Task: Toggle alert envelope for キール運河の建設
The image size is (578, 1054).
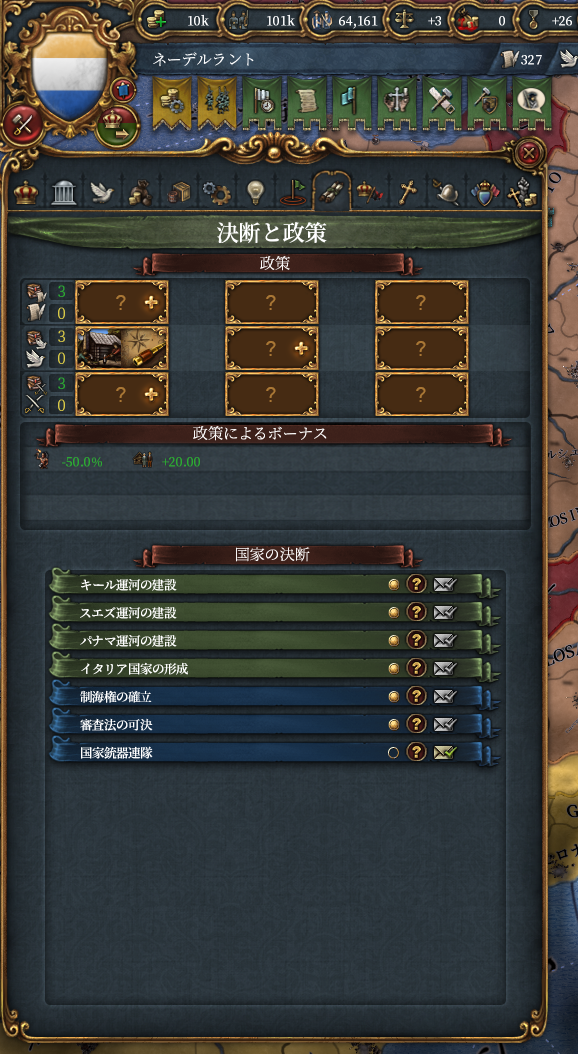Action: click(x=444, y=584)
